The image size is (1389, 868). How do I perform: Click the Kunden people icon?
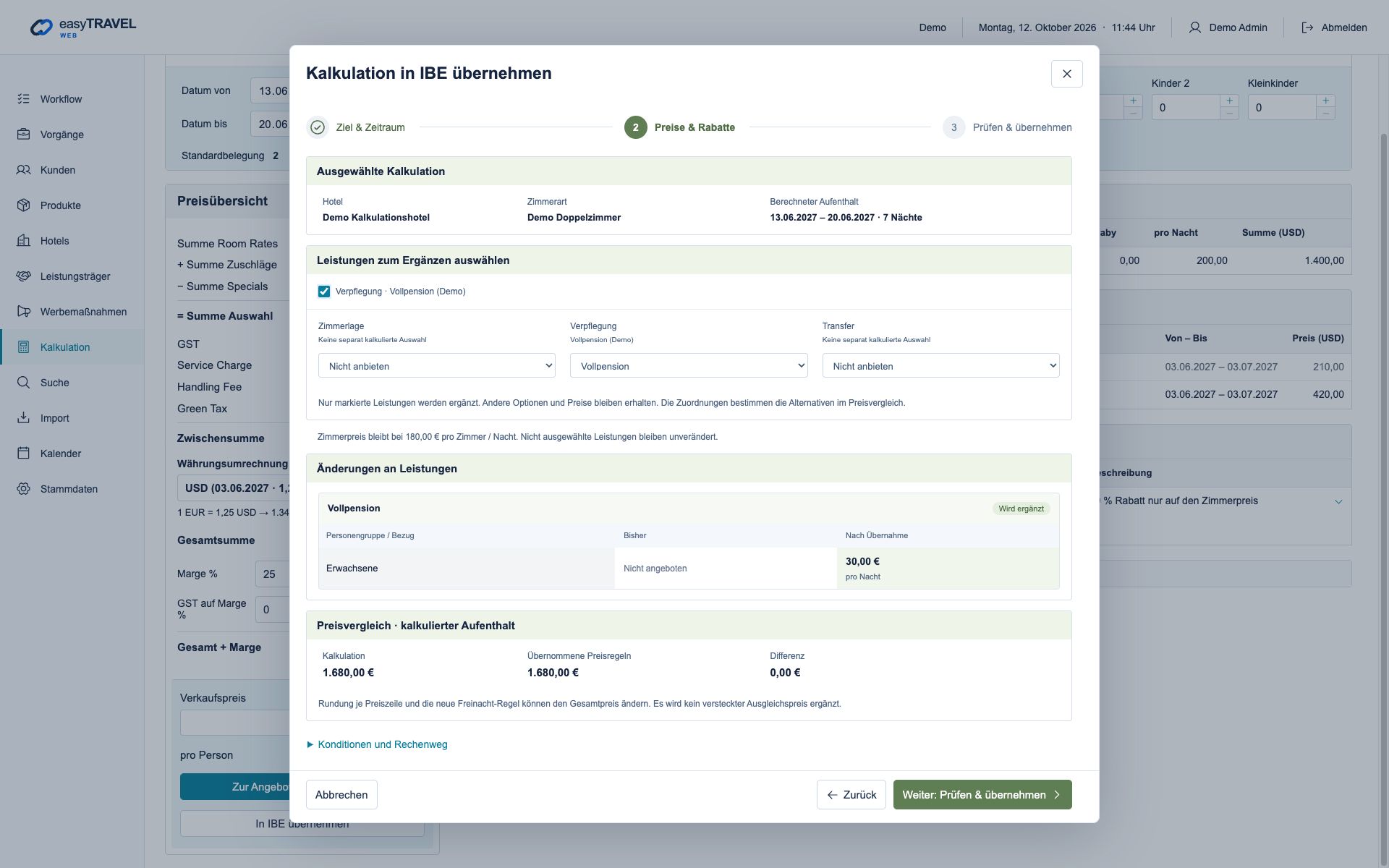24,170
